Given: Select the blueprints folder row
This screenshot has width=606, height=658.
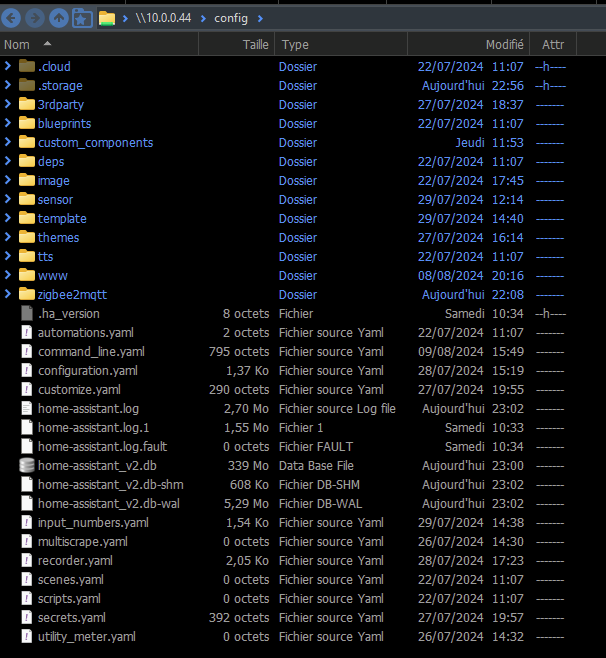Looking at the screenshot, I should tap(64, 124).
